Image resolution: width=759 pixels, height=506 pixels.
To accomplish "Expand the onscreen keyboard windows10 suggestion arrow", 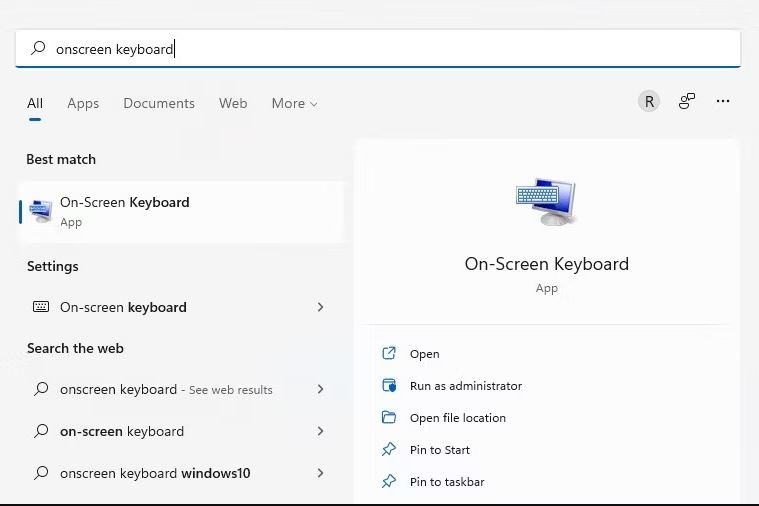I will 320,473.
